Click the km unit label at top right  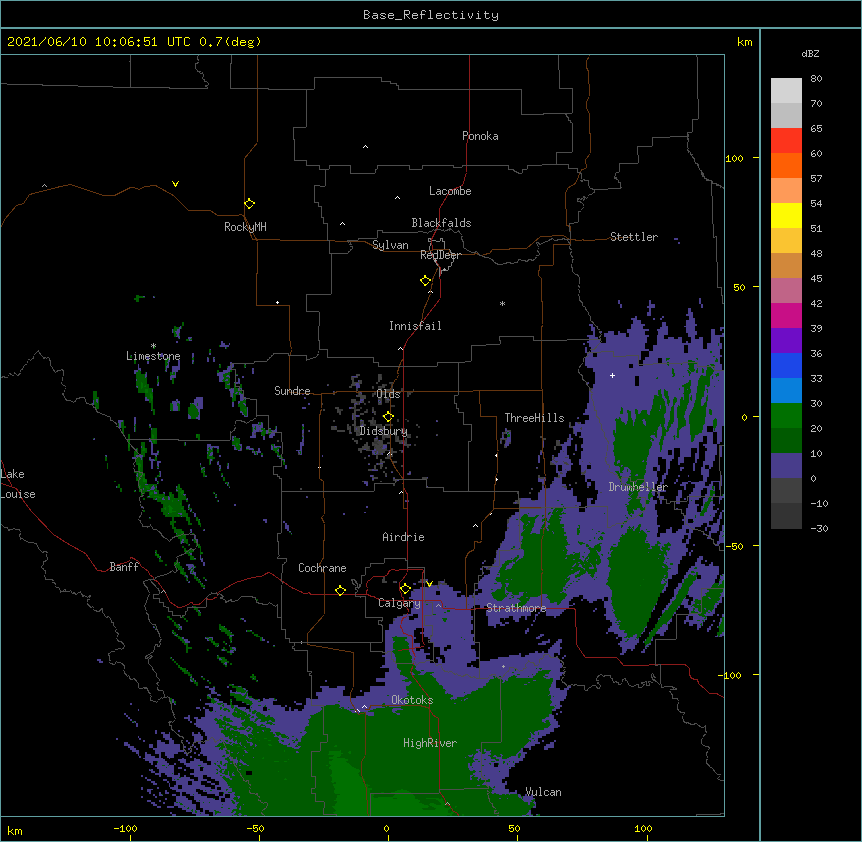(744, 42)
